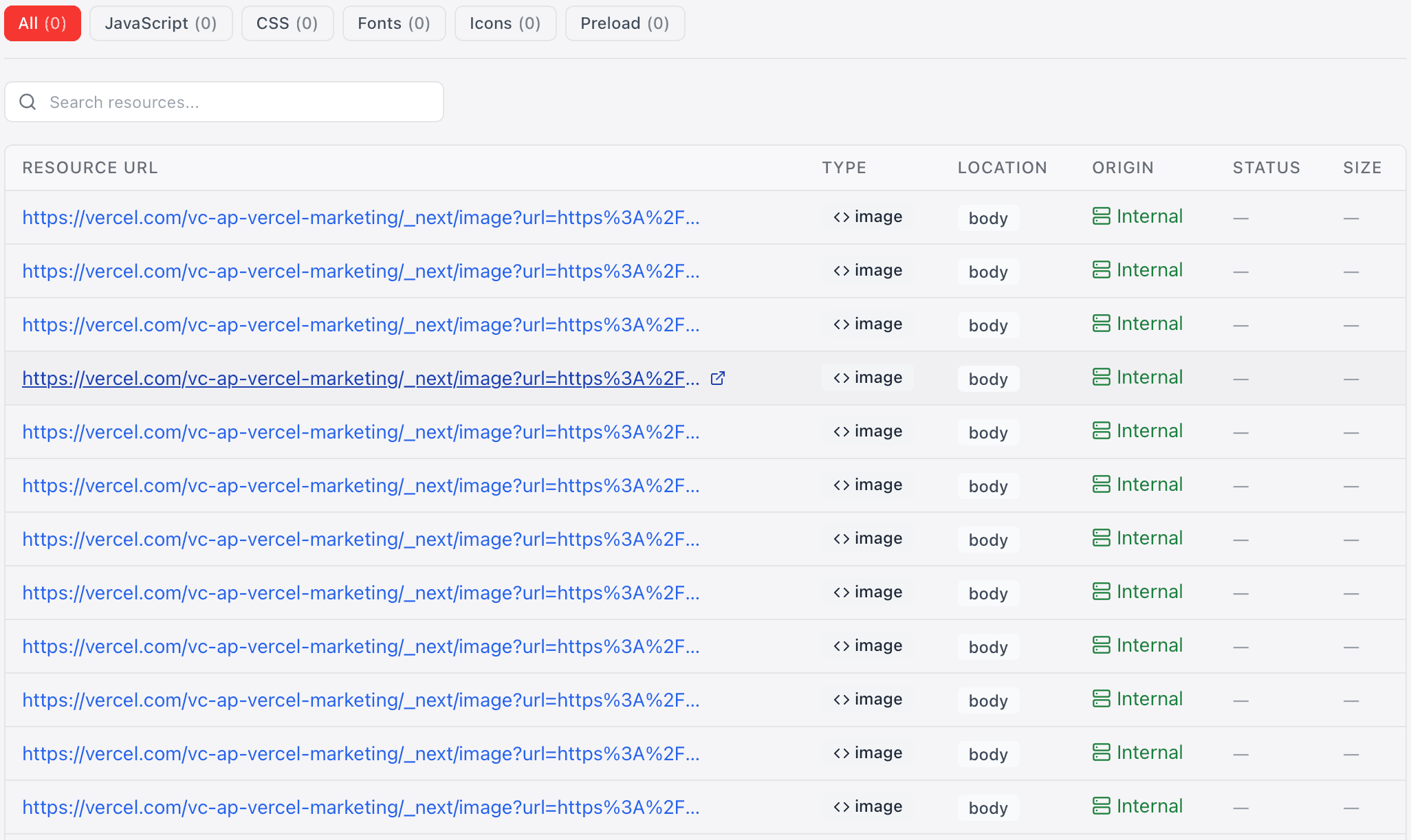Select the Preload (0) filter

[x=624, y=23]
